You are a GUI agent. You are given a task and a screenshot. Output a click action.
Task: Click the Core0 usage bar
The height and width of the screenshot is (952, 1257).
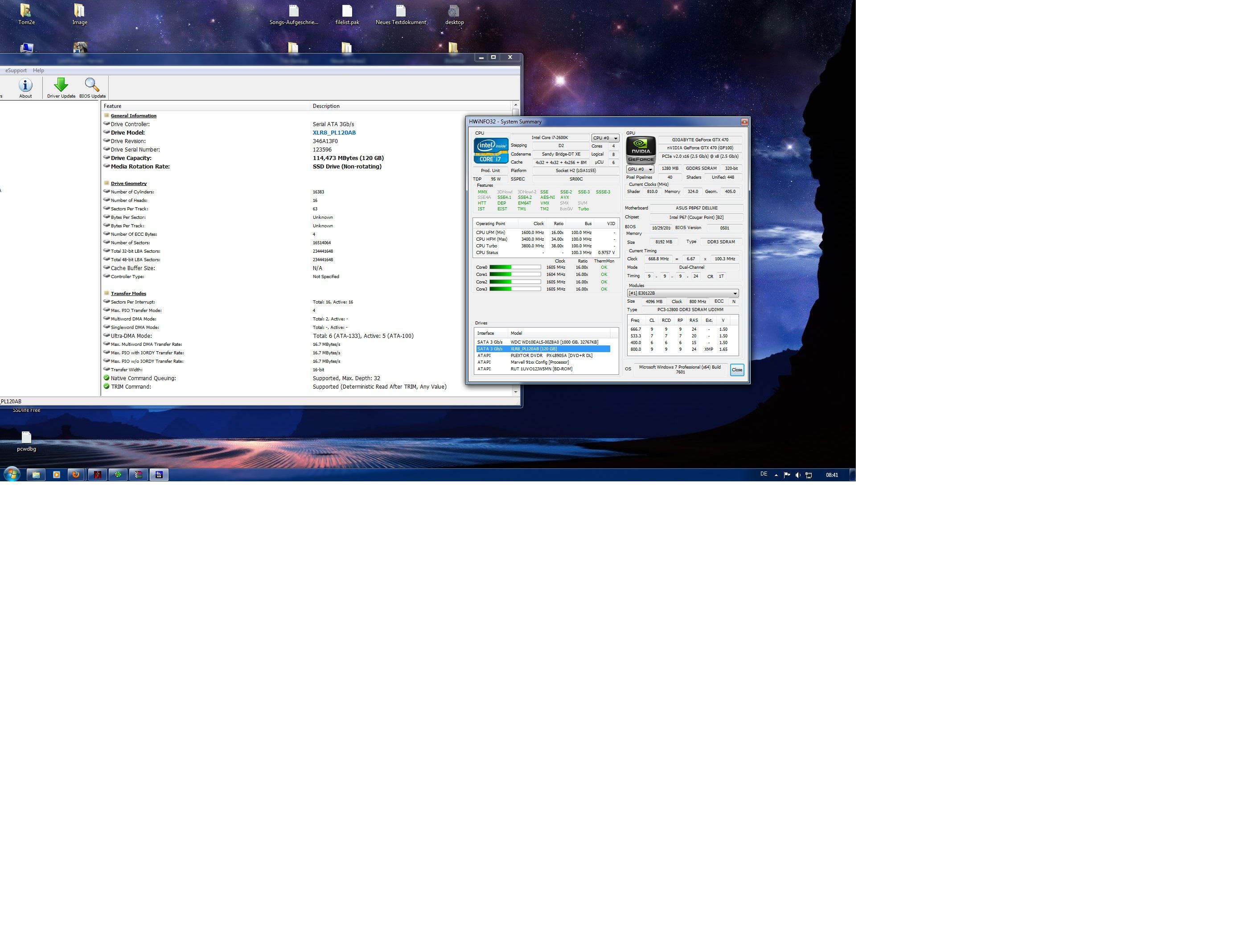[515, 267]
